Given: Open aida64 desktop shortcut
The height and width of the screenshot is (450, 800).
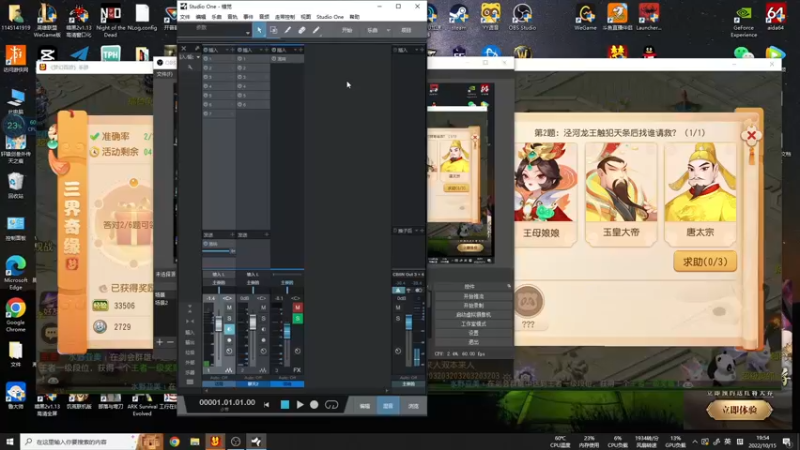Looking at the screenshot, I should coord(775,17).
